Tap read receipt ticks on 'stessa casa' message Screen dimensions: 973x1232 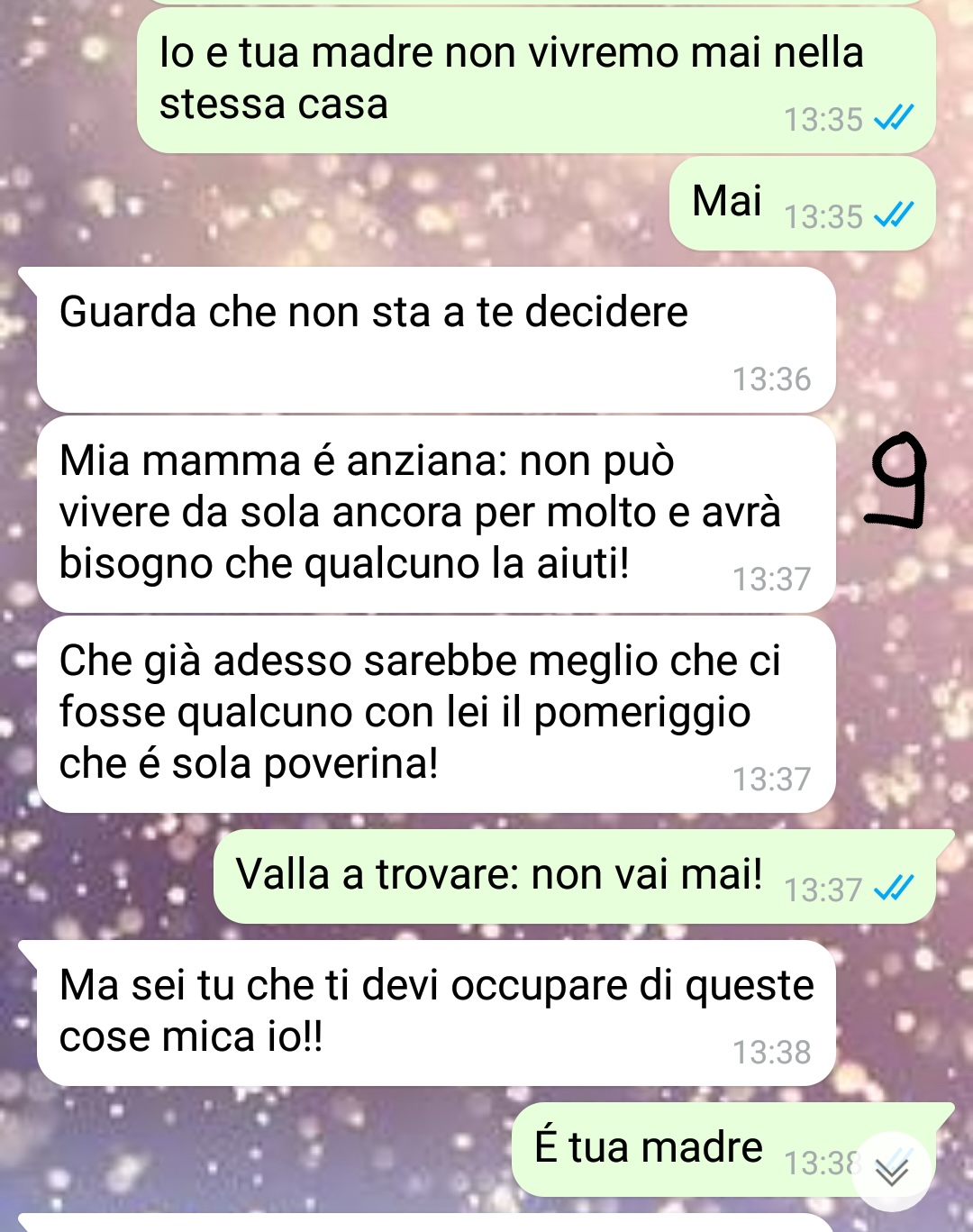tap(894, 117)
